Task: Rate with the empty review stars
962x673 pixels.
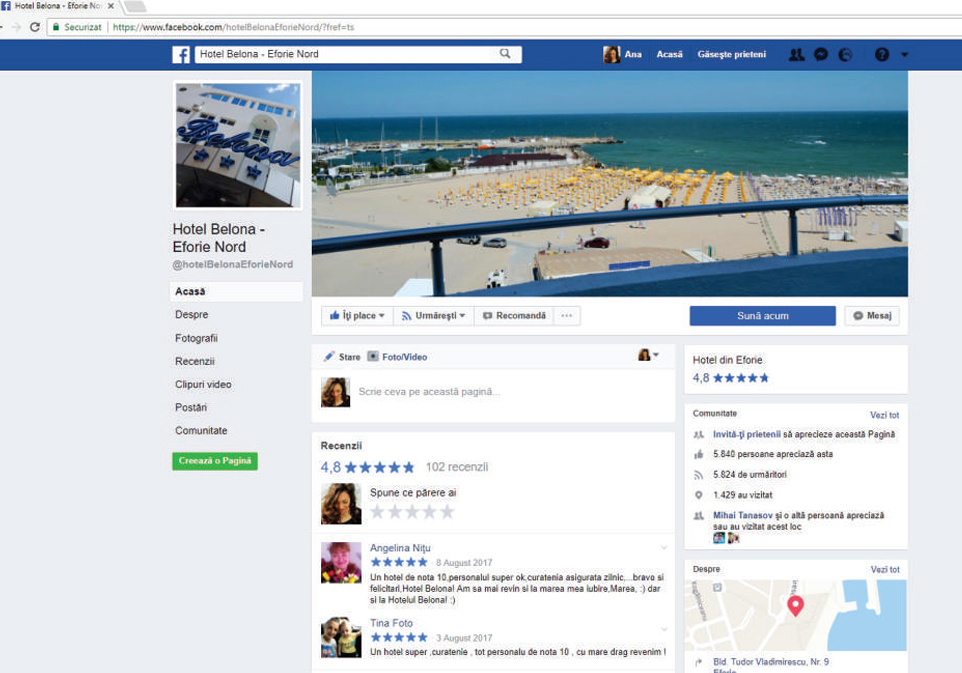Action: click(x=412, y=512)
